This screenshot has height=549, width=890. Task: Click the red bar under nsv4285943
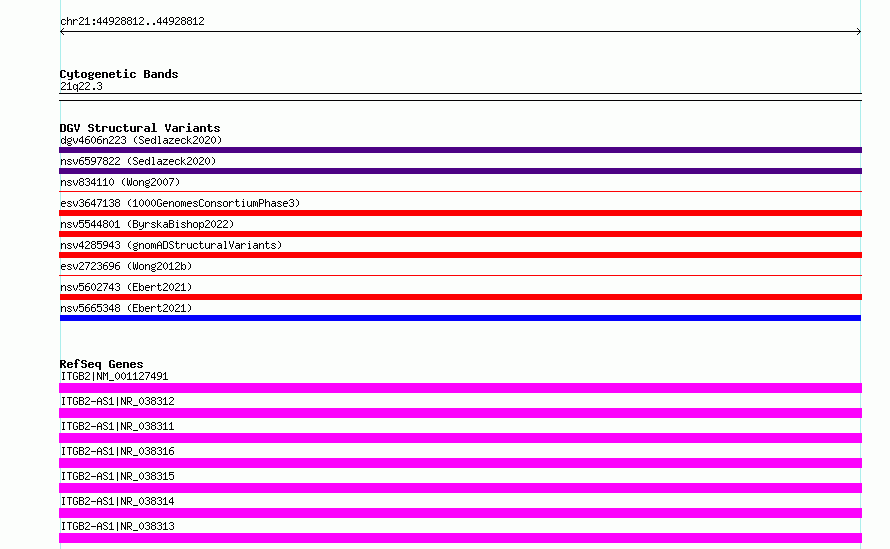coord(460,255)
